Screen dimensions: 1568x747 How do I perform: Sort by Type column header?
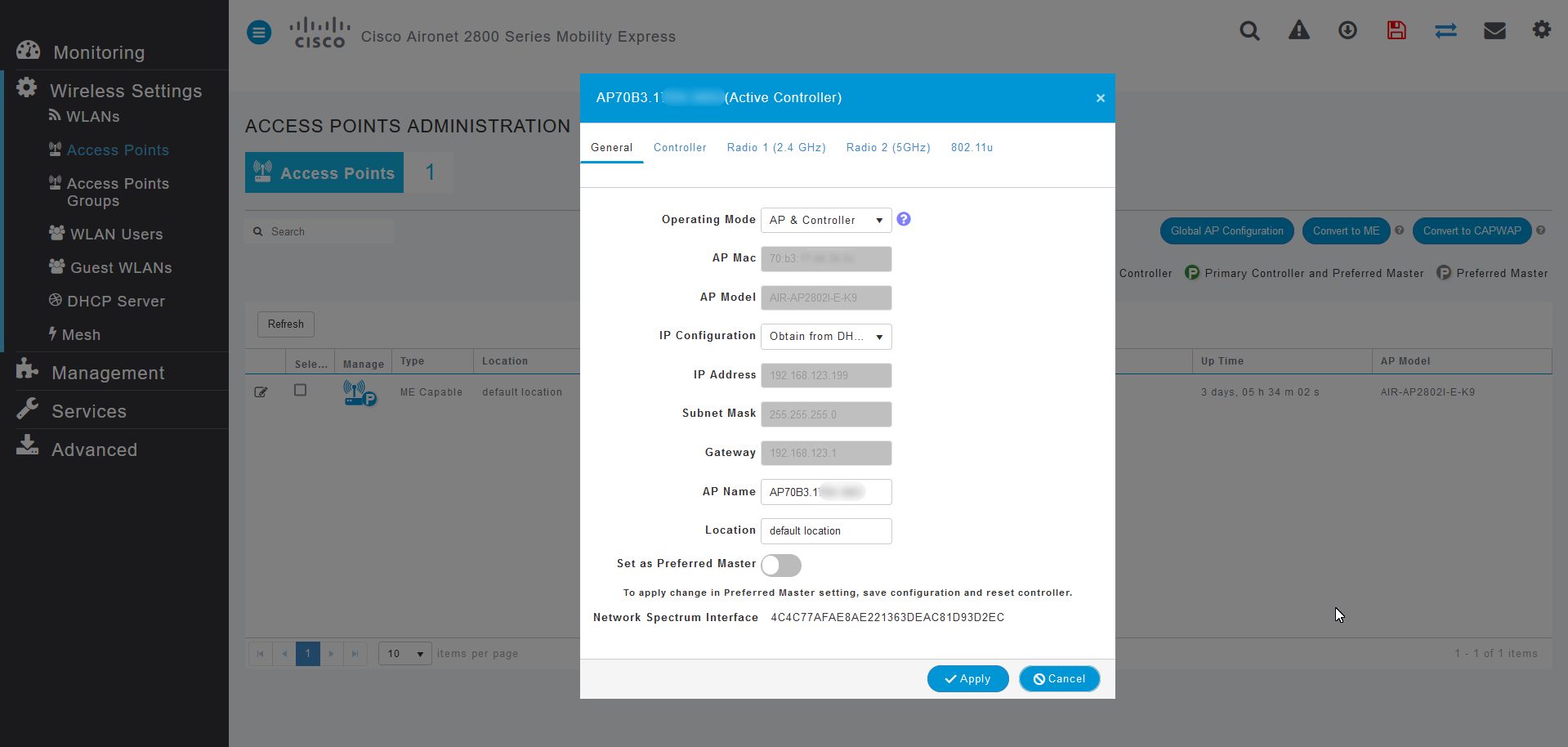(x=432, y=361)
